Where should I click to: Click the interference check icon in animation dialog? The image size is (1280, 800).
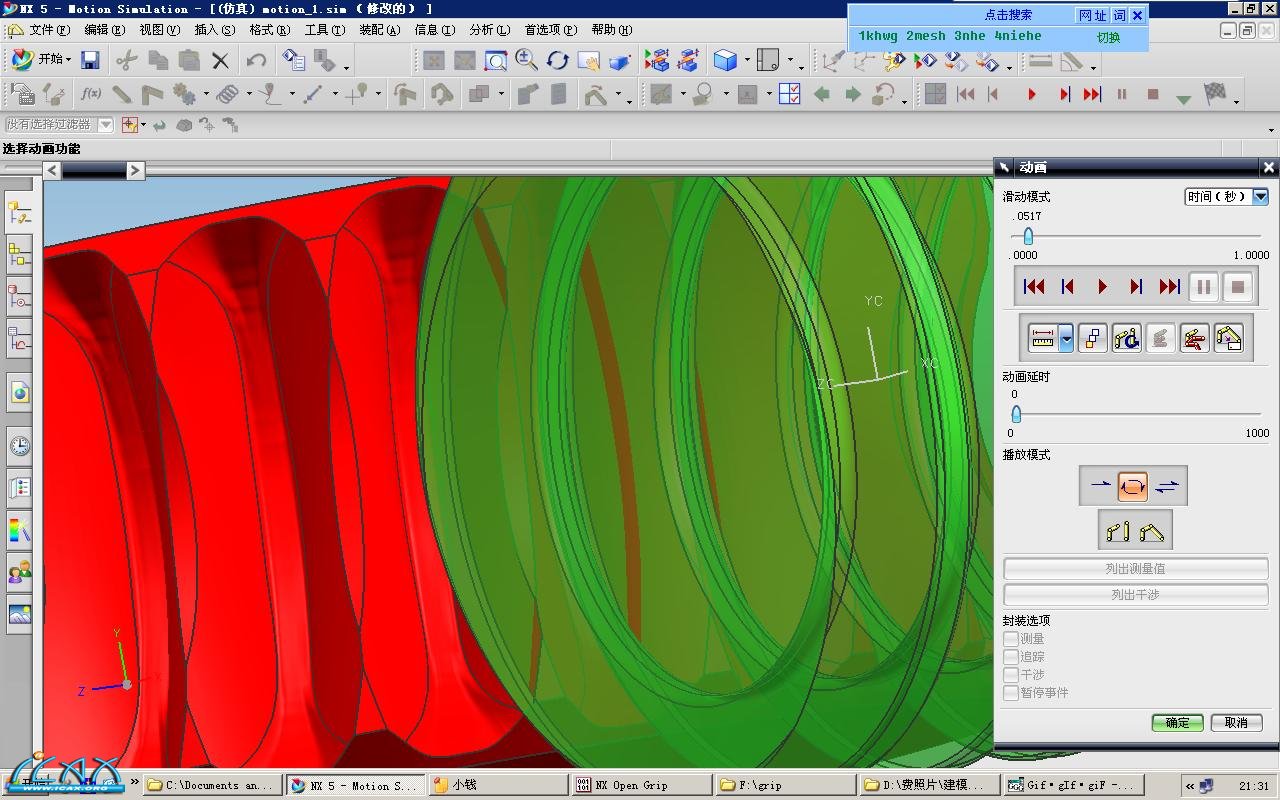(x=1126, y=339)
